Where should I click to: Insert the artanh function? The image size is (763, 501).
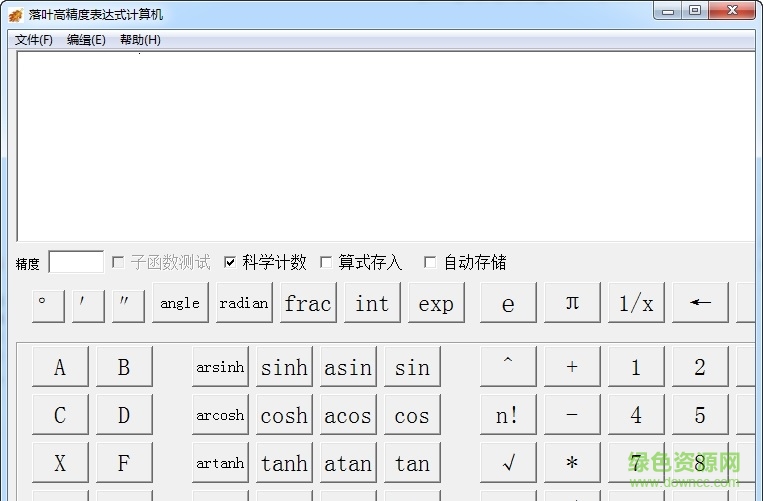click(220, 462)
